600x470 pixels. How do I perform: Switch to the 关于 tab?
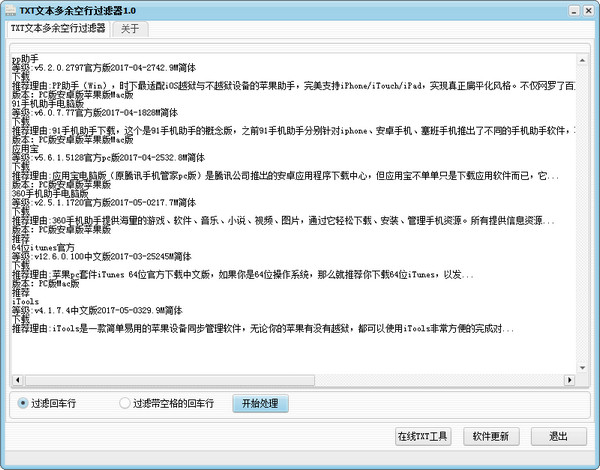[130, 29]
